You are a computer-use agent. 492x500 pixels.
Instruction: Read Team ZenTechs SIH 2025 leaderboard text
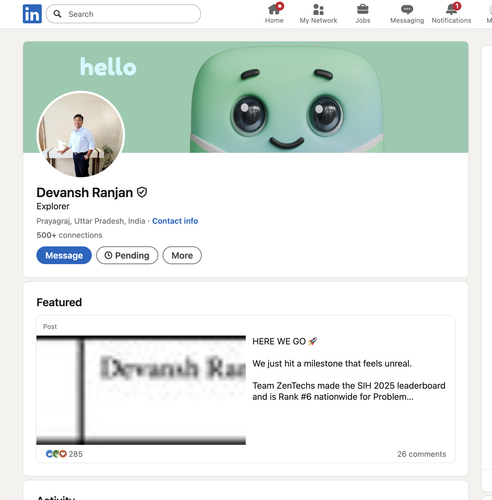pyautogui.click(x=349, y=391)
